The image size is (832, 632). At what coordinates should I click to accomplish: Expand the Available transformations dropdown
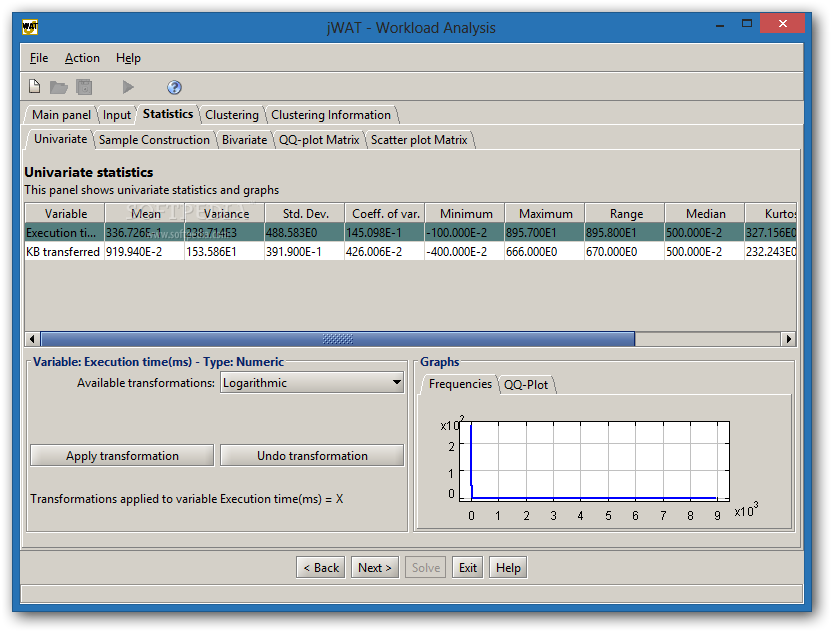[x=312, y=383]
